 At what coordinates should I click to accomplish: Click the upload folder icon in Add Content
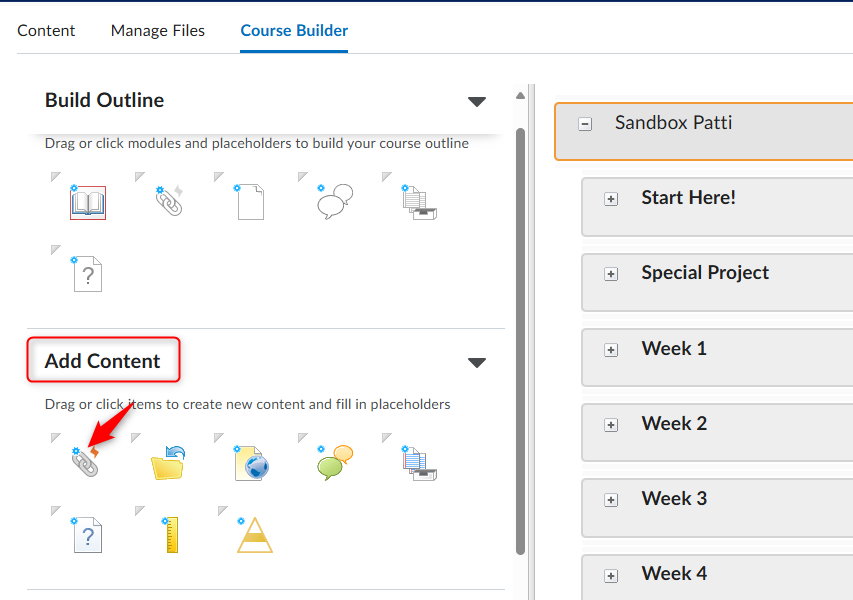[168, 463]
